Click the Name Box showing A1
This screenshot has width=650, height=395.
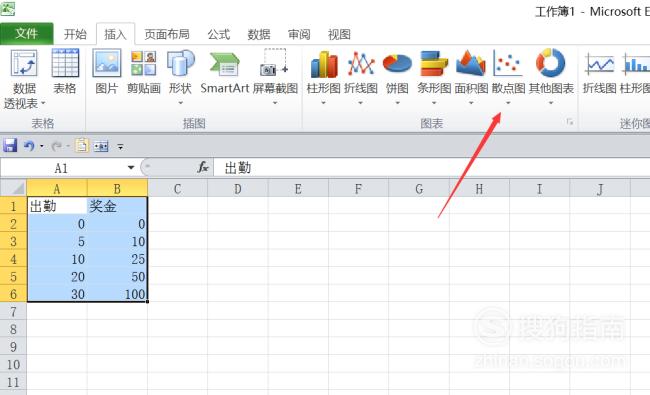[61, 168]
